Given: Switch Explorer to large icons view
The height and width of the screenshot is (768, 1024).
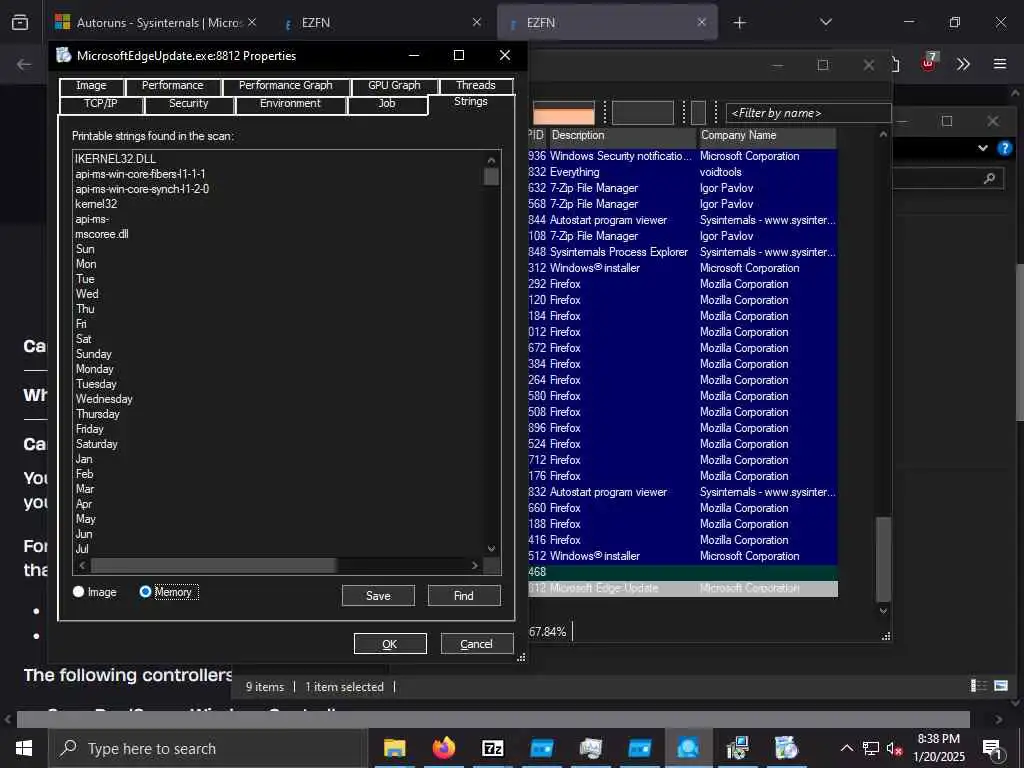Looking at the screenshot, I should click(x=1000, y=685).
